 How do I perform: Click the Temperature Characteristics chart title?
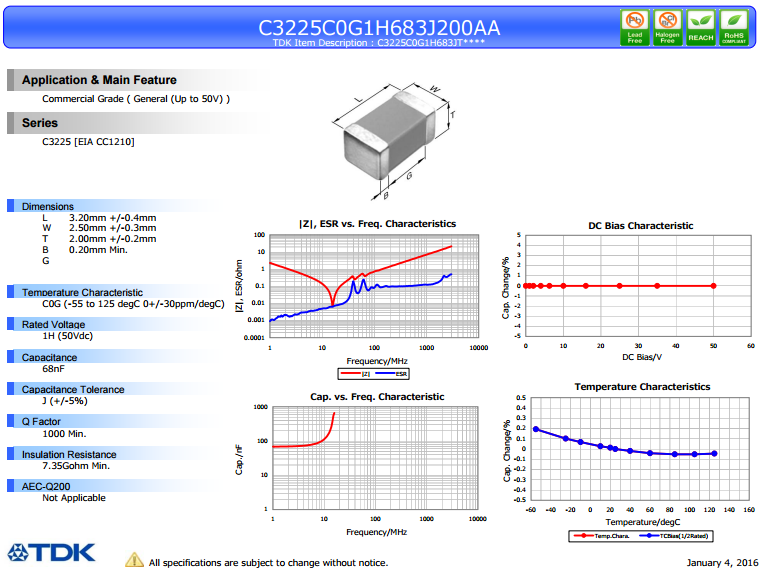coord(642,387)
